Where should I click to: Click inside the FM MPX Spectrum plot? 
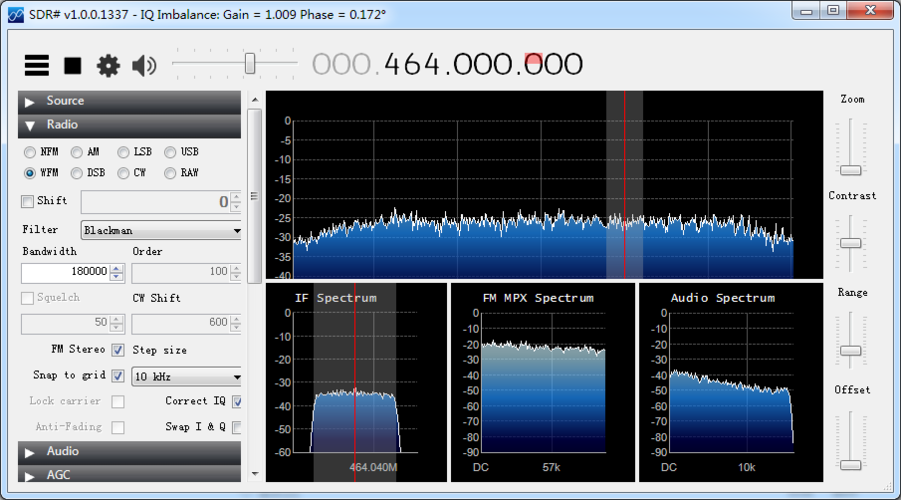click(543, 382)
